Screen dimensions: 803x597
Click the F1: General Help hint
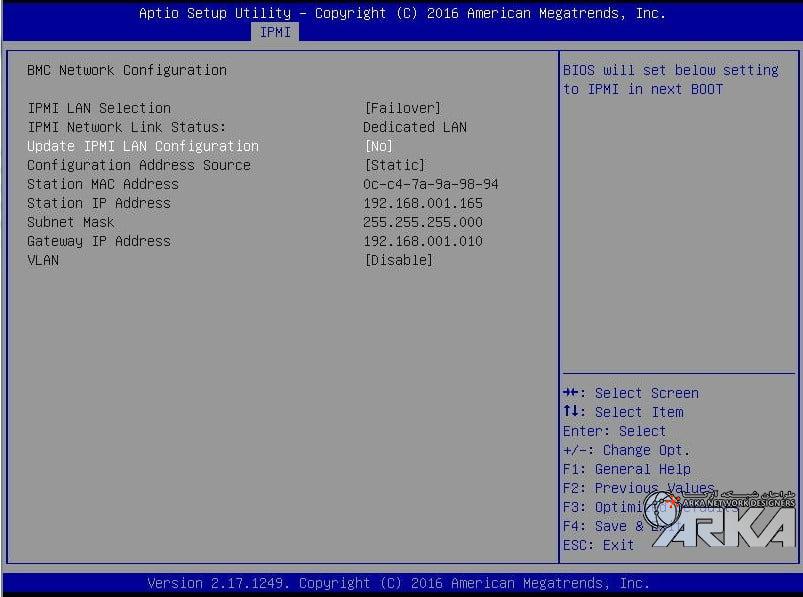tap(626, 469)
